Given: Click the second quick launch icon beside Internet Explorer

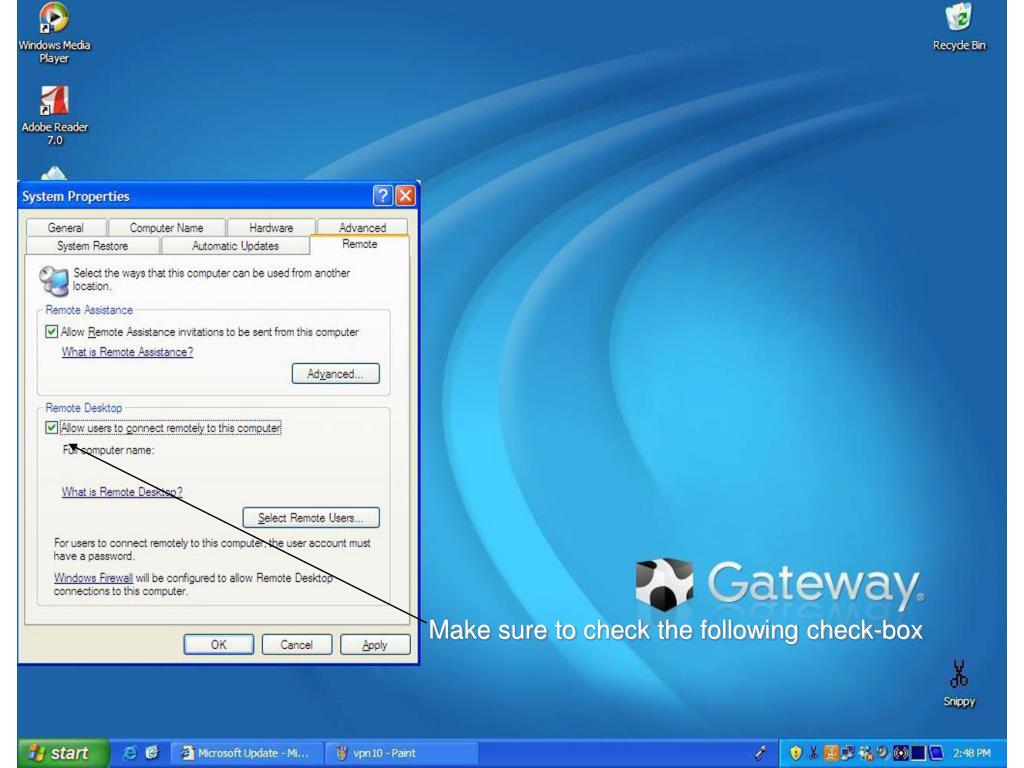Looking at the screenshot, I should tap(152, 753).
